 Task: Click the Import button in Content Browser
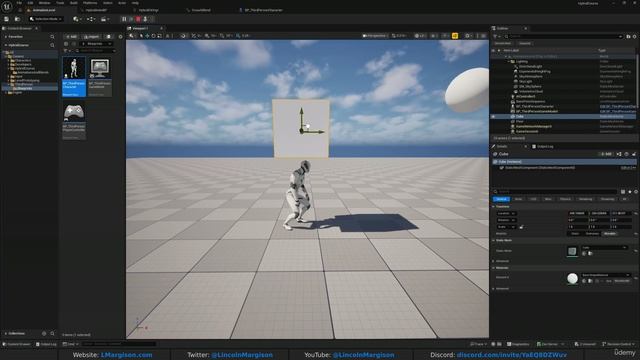tap(91, 36)
